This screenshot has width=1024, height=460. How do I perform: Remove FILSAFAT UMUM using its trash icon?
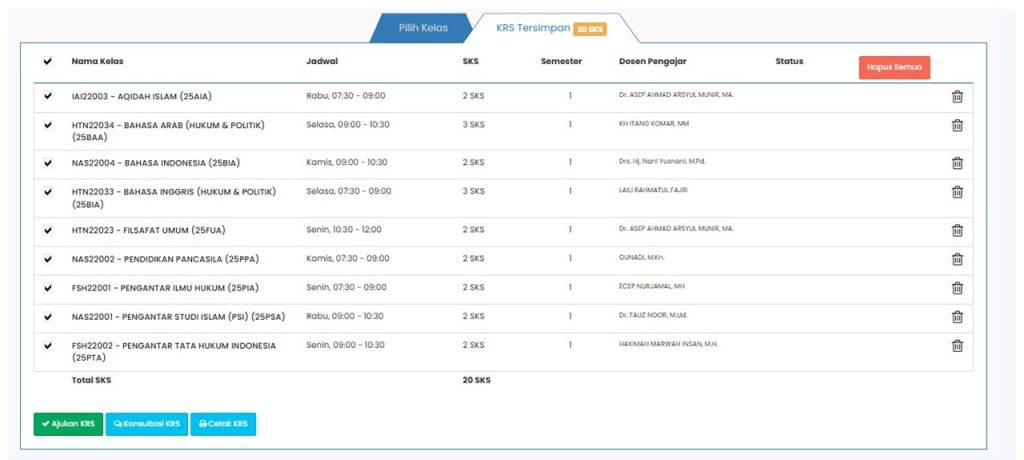coord(957,230)
